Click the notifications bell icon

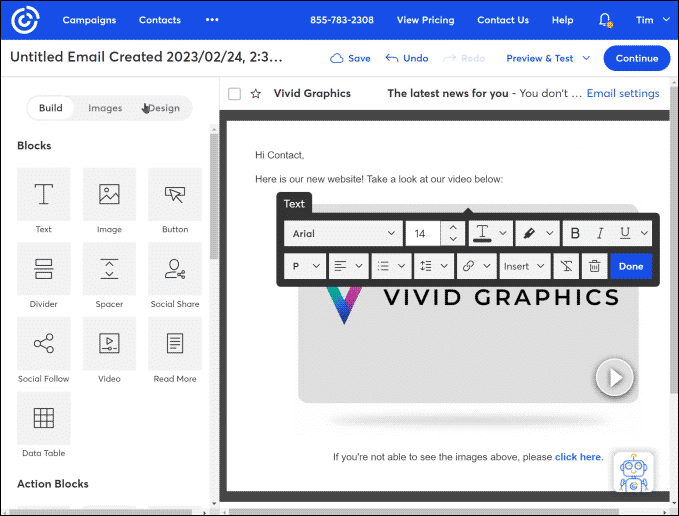(604, 20)
